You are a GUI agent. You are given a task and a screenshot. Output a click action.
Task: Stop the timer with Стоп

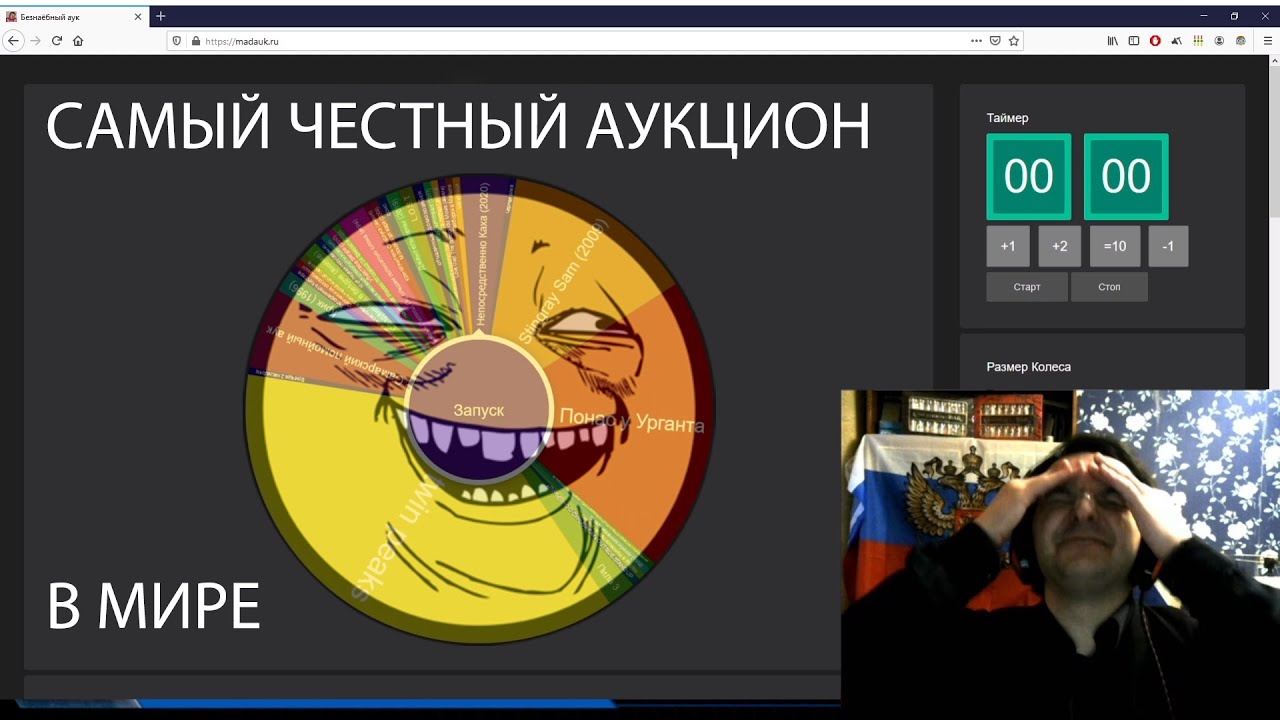click(1109, 287)
